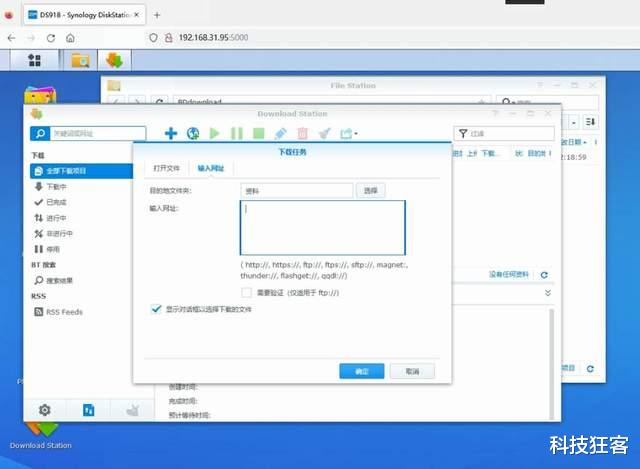The height and width of the screenshot is (469, 640).
Task: Click the blue search magnifier button
Action: [x=40, y=133]
